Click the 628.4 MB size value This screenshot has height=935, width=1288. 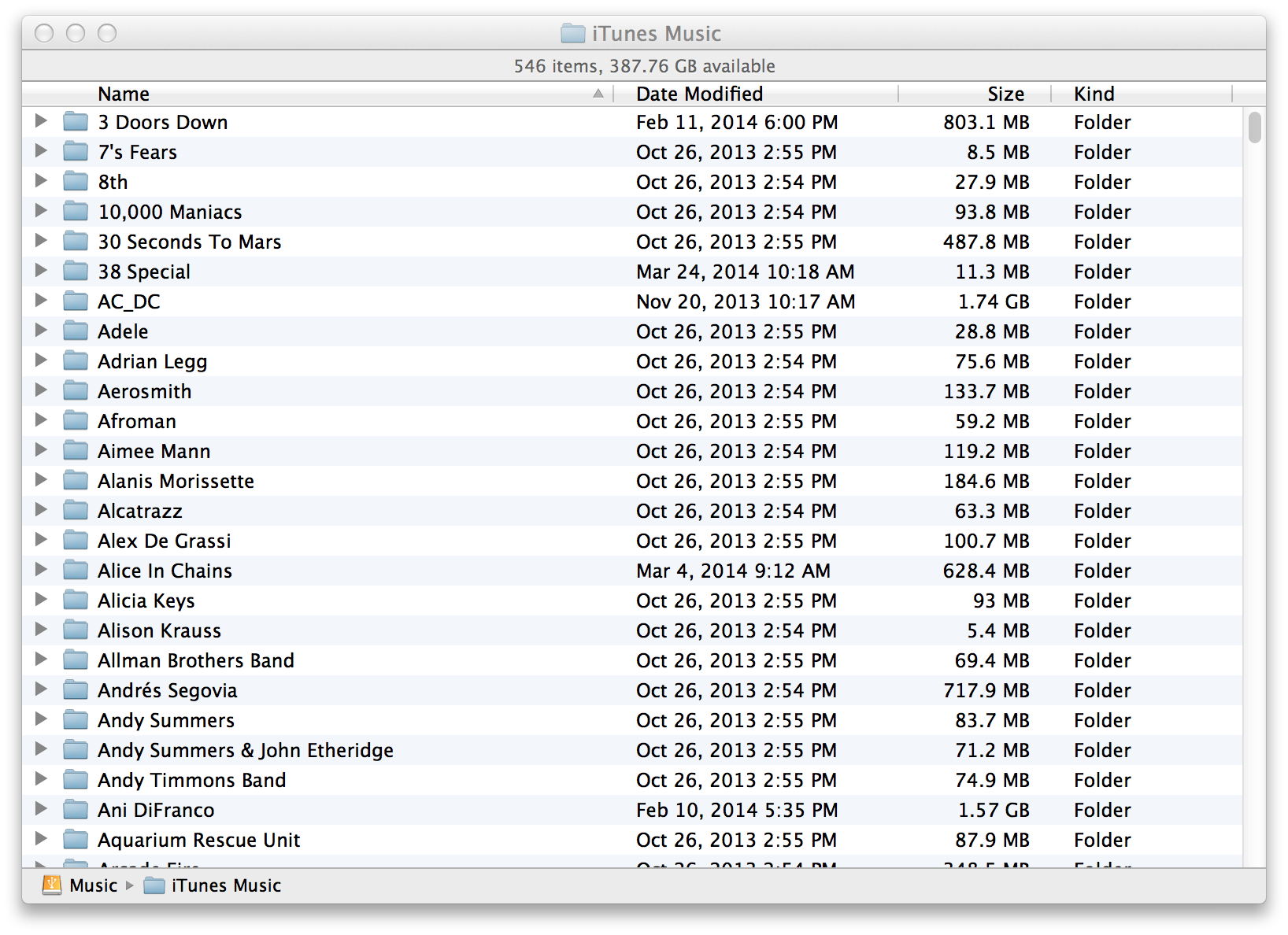pos(986,571)
